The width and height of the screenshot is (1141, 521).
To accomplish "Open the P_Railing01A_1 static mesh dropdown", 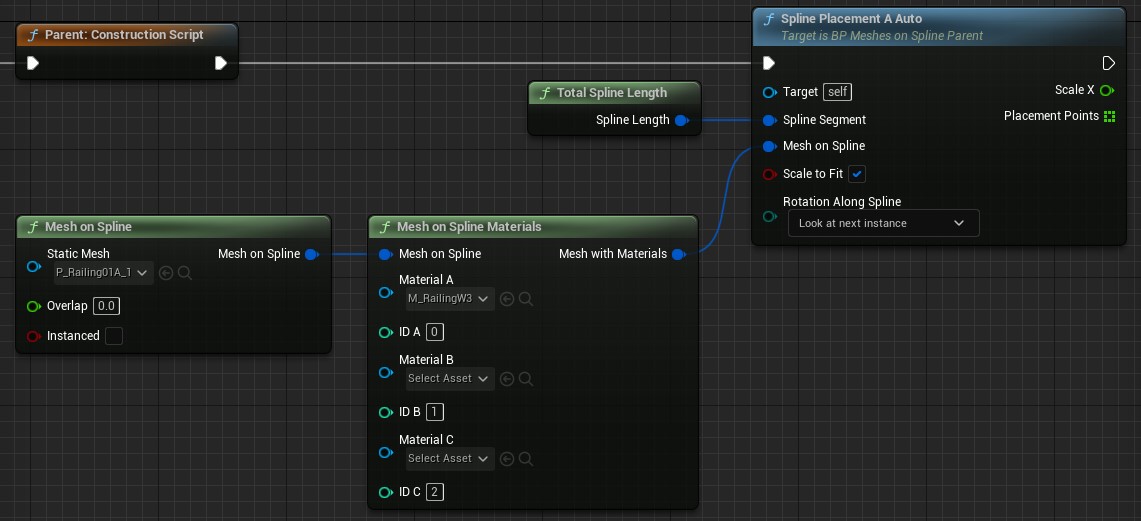I will [x=103, y=273].
